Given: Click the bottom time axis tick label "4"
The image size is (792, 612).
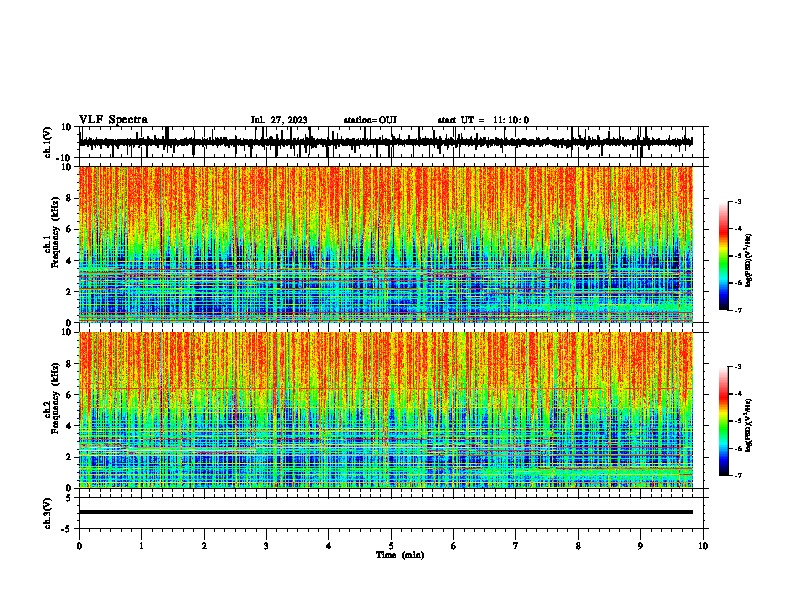Looking at the screenshot, I should [x=329, y=546].
